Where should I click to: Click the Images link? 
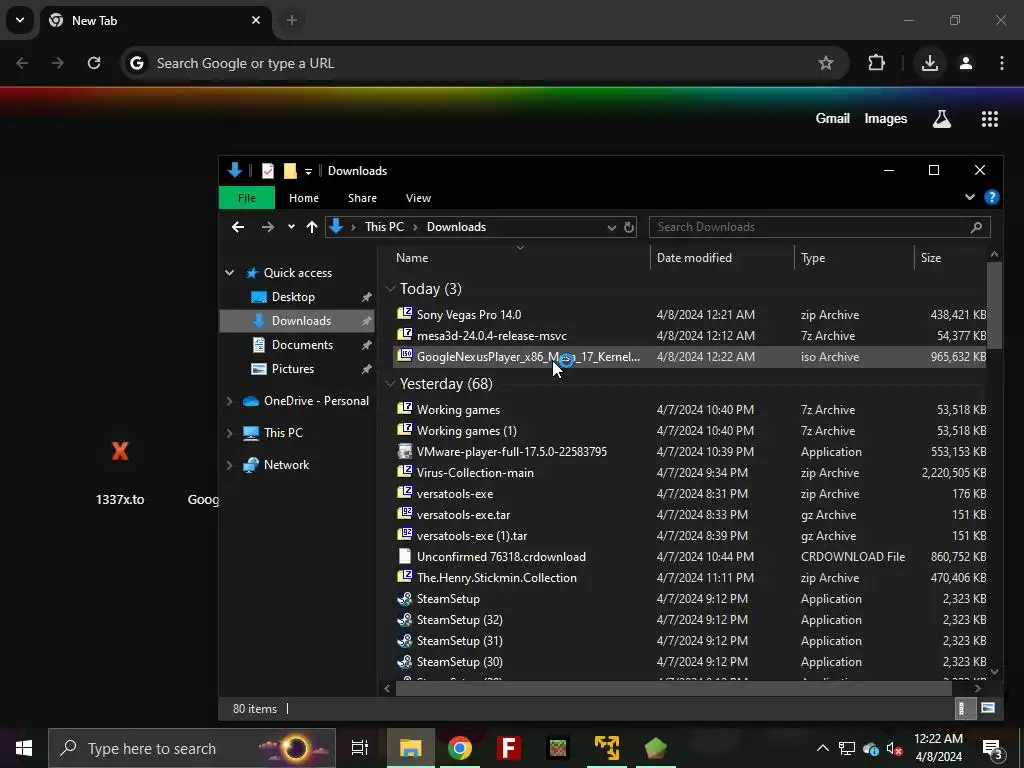tap(886, 118)
